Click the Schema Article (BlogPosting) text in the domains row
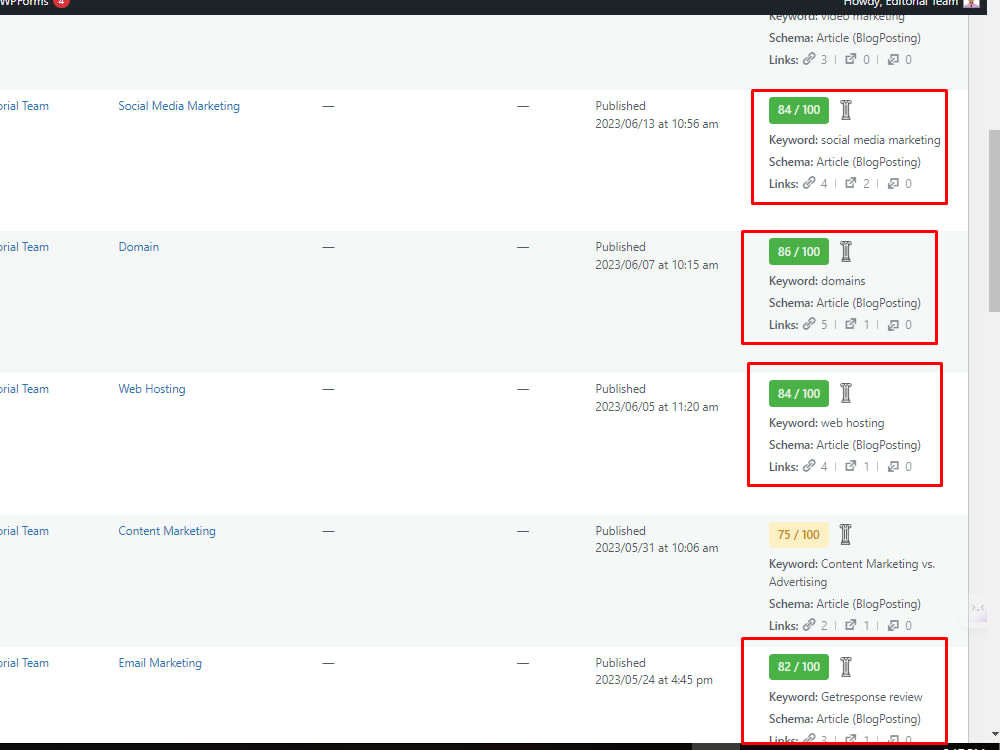 (x=844, y=303)
